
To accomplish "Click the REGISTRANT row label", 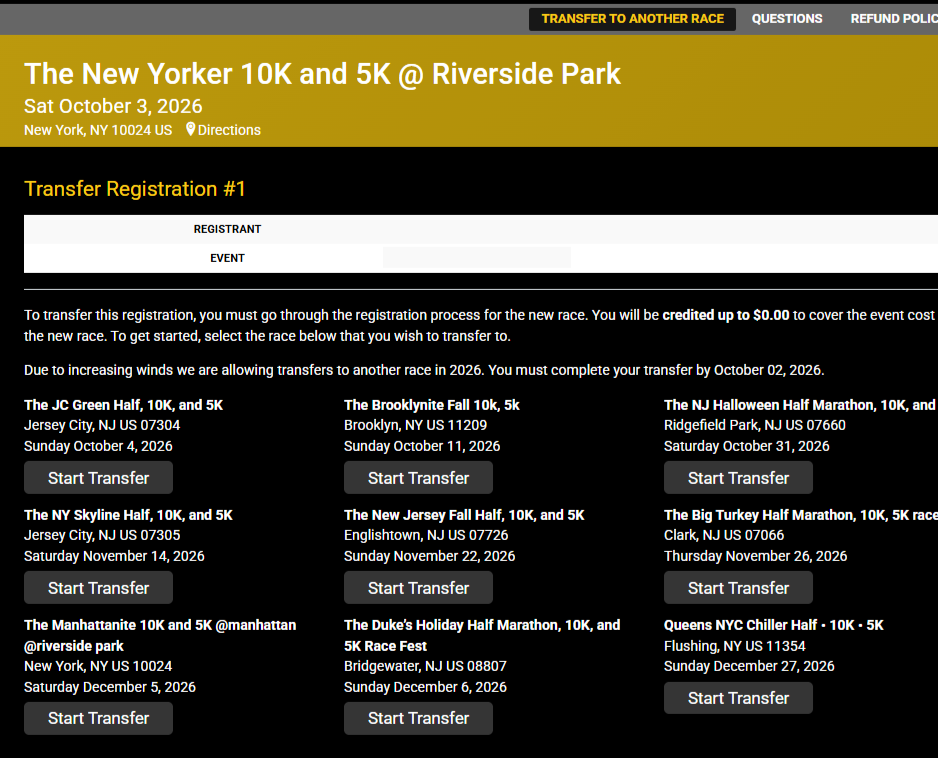I will (x=227, y=229).
